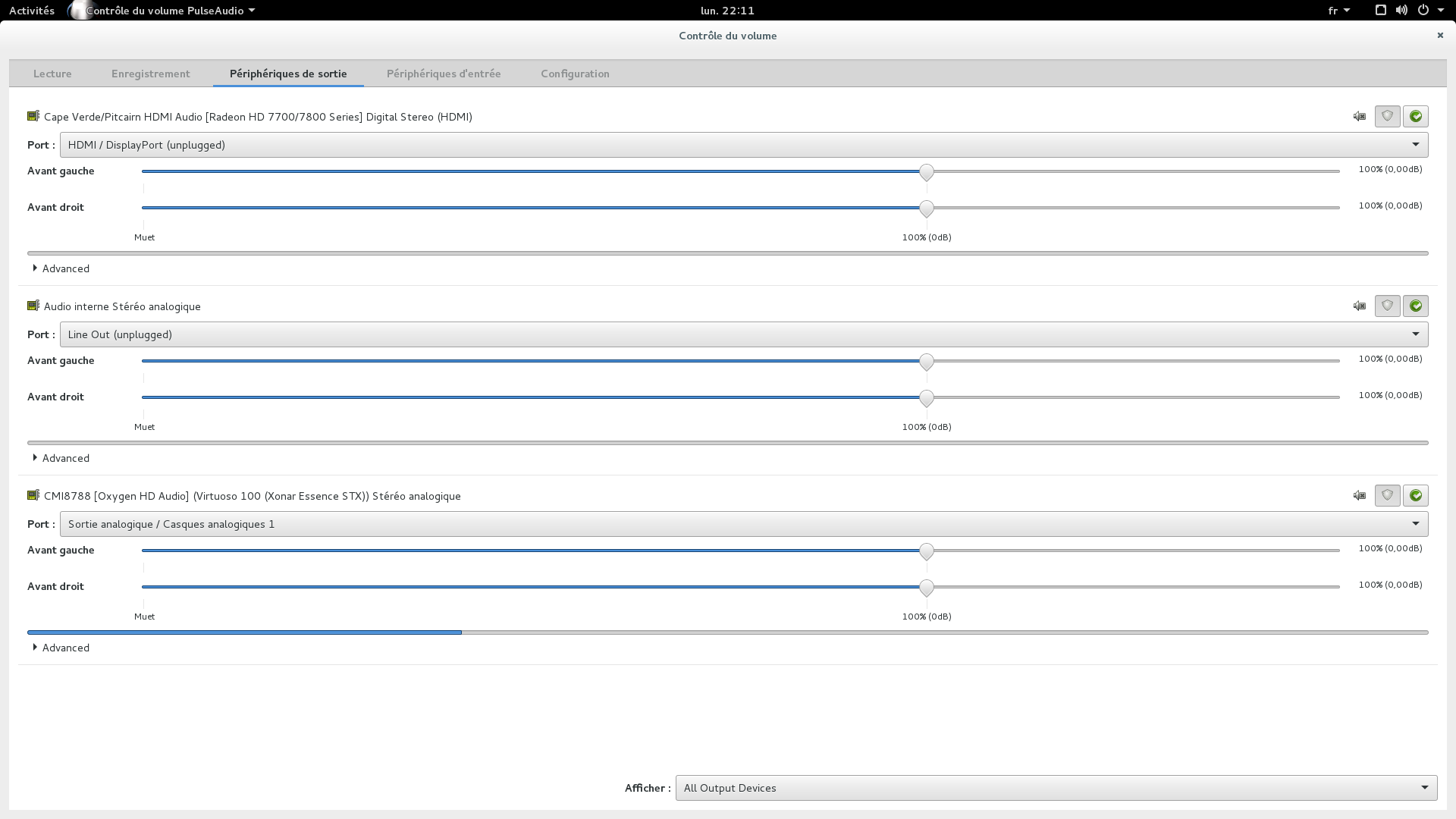Toggle channel lock for Cape Verde HDMI Audio
Viewport: 1456px width, 819px height.
(1387, 116)
